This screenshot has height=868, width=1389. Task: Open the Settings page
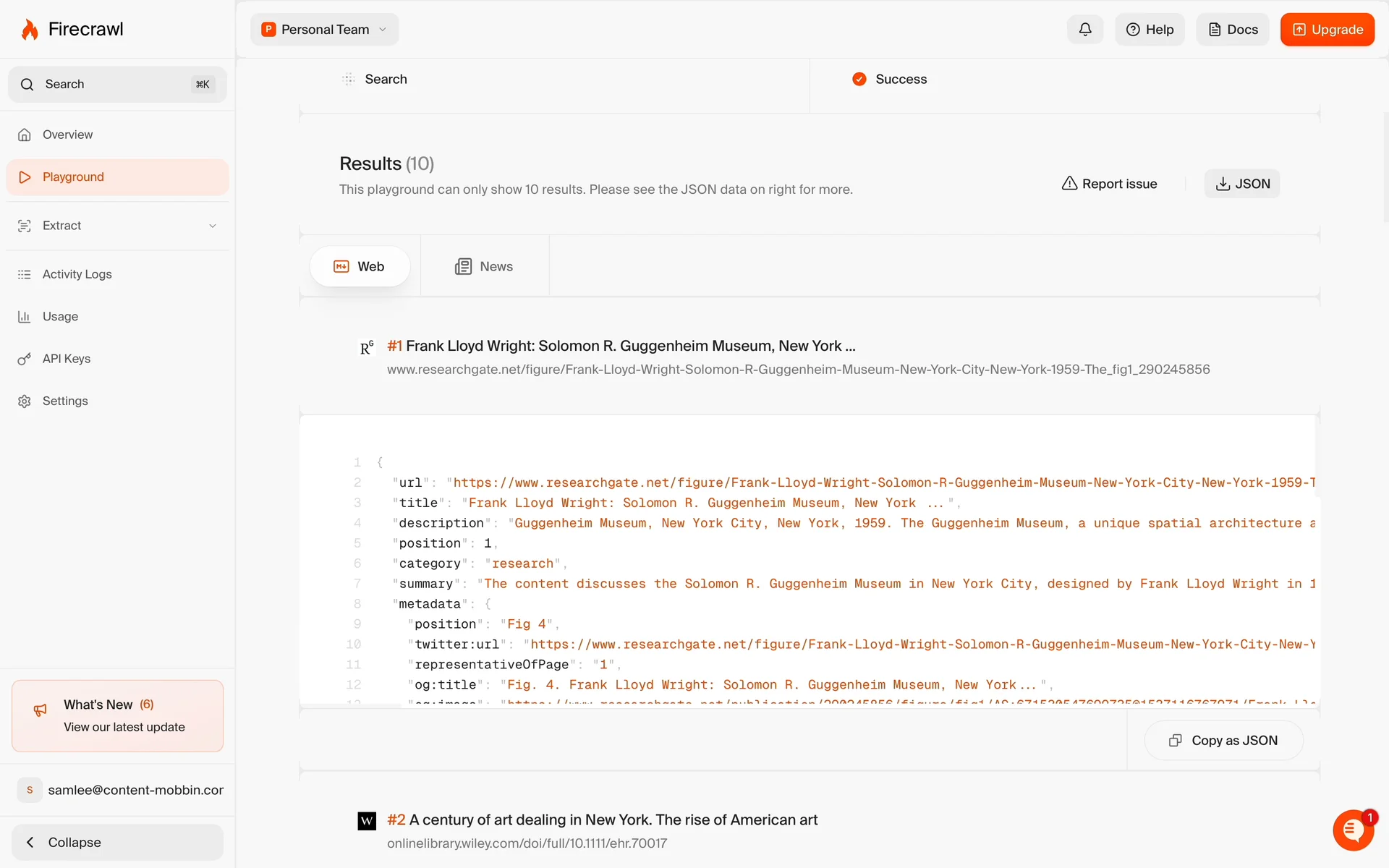[x=65, y=401]
